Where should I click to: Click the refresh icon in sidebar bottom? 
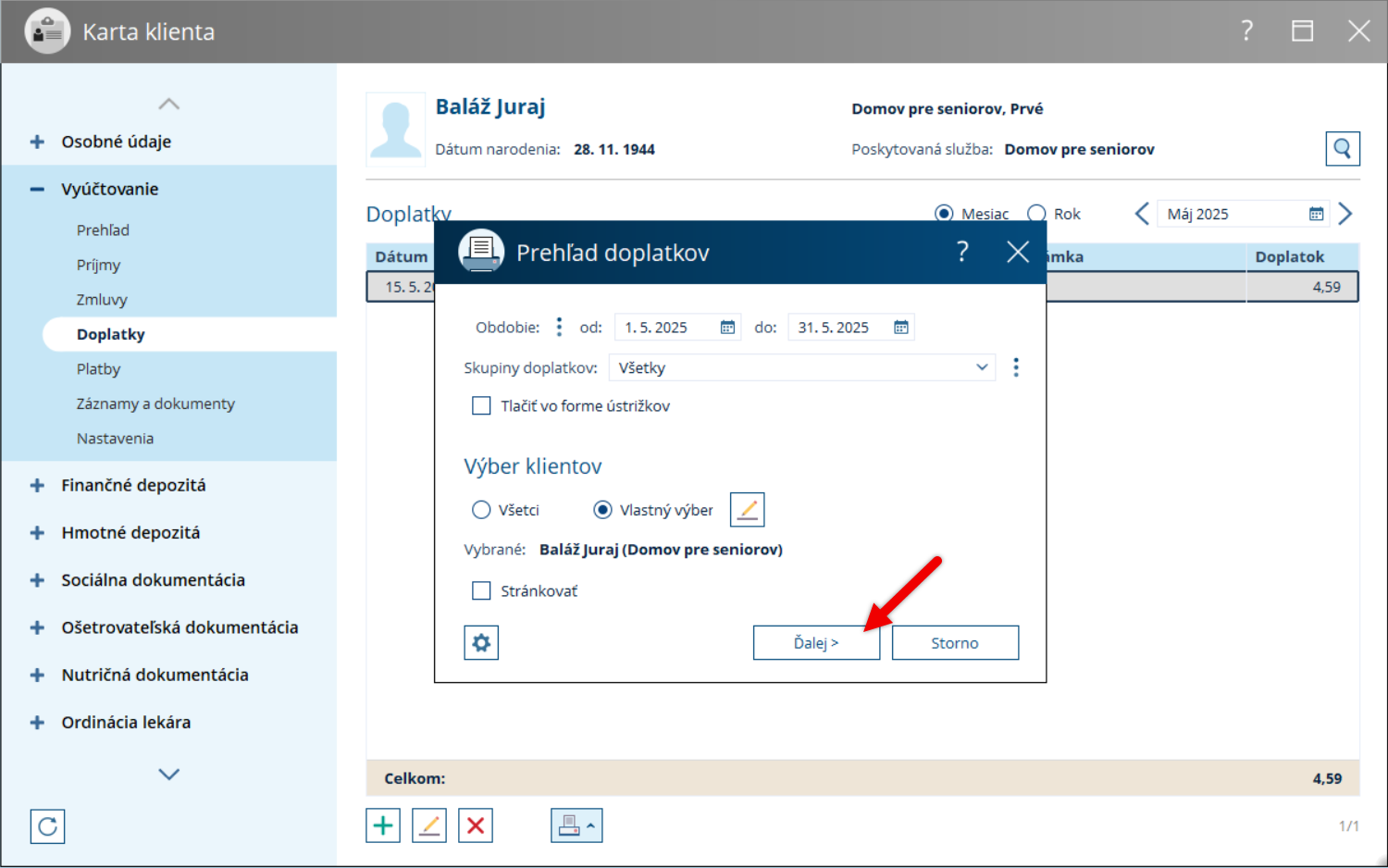pyautogui.click(x=47, y=826)
